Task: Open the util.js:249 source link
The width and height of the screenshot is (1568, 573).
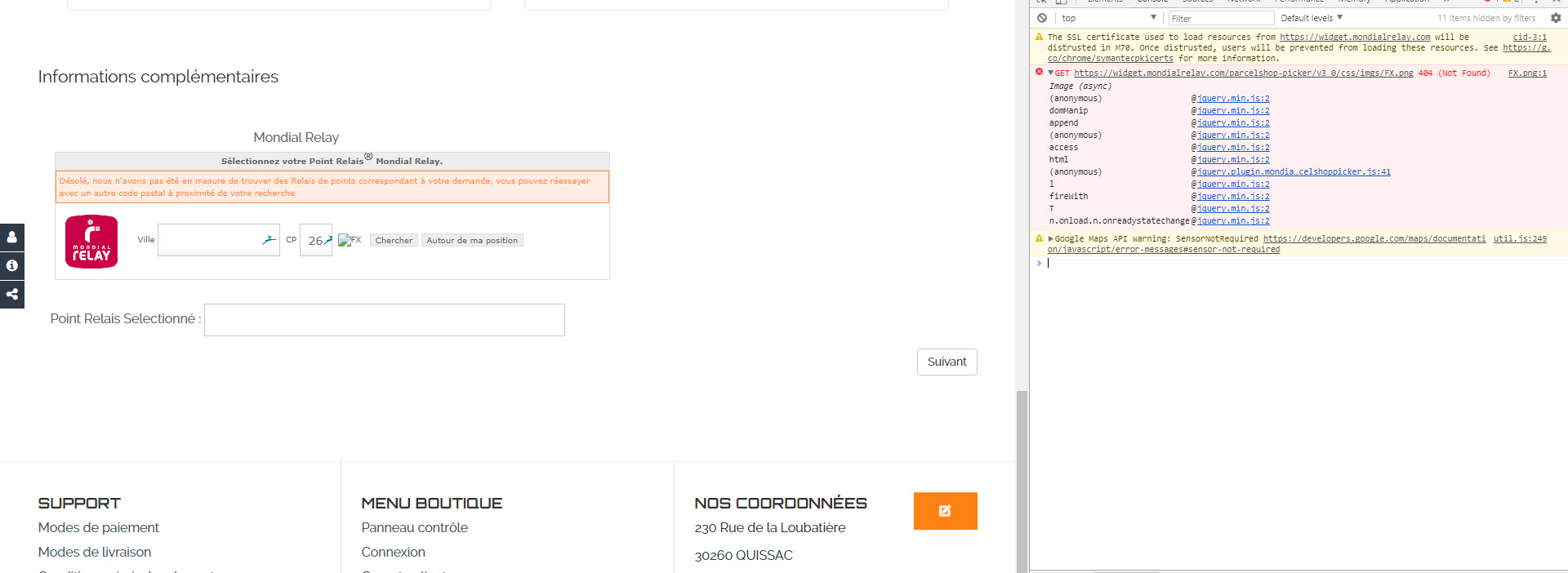Action: [1520, 238]
